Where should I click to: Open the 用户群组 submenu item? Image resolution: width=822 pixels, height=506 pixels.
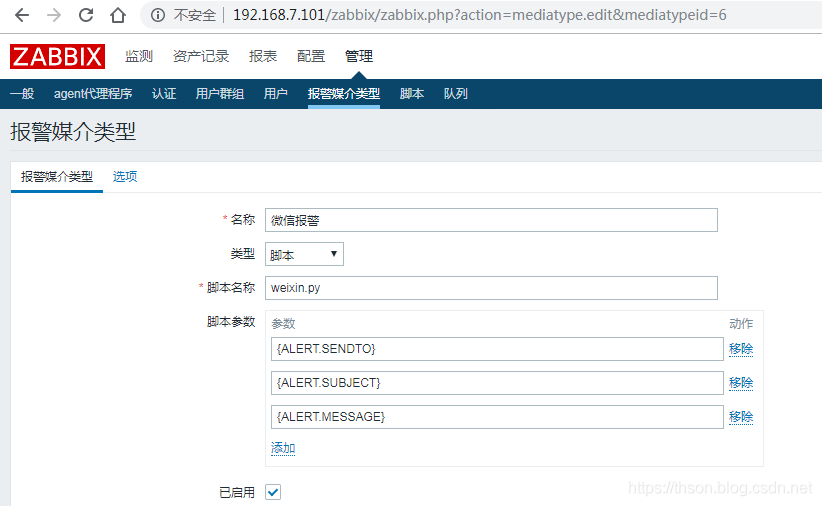tap(220, 94)
